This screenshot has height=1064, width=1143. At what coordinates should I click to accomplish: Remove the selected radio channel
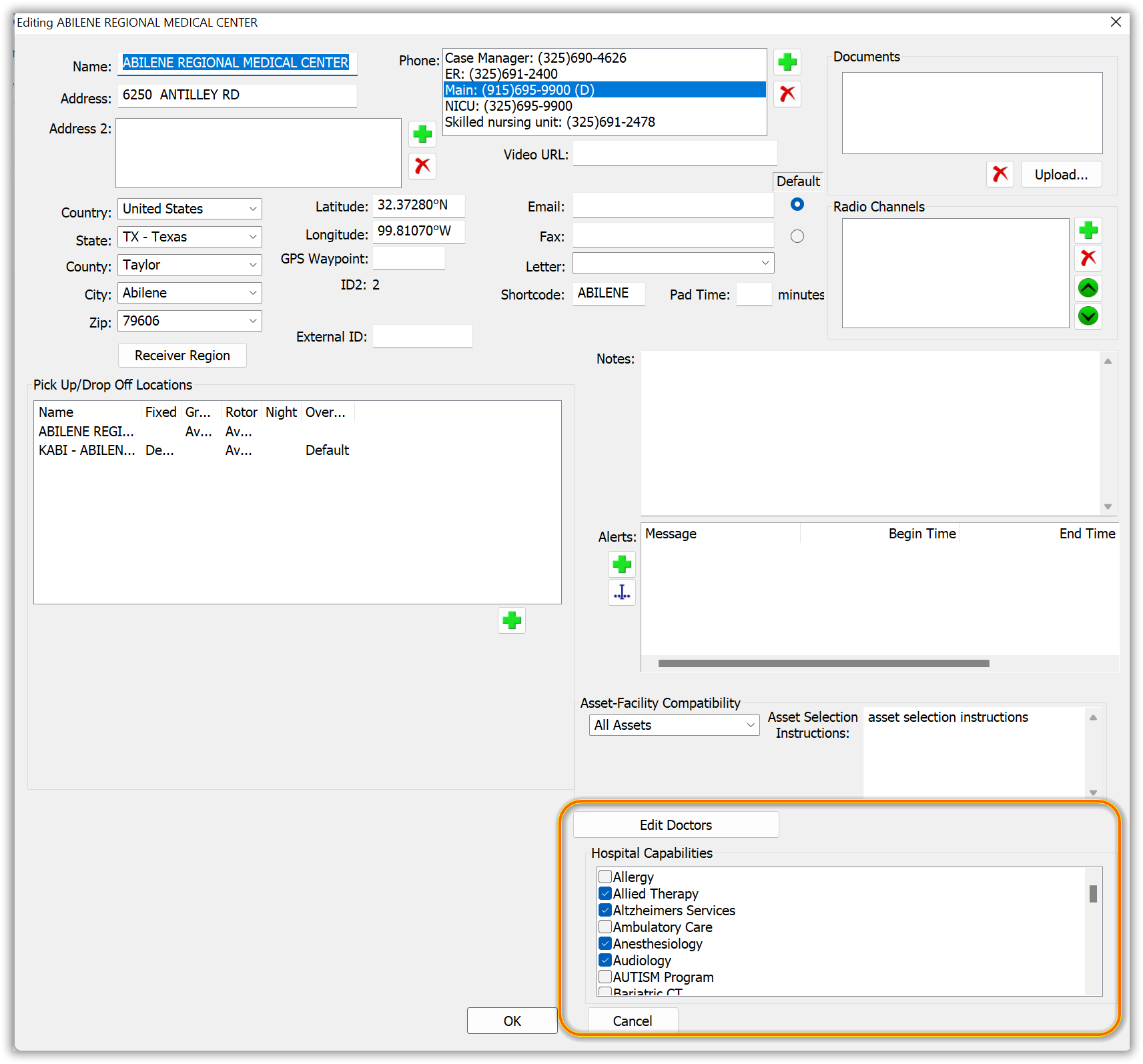point(1088,258)
